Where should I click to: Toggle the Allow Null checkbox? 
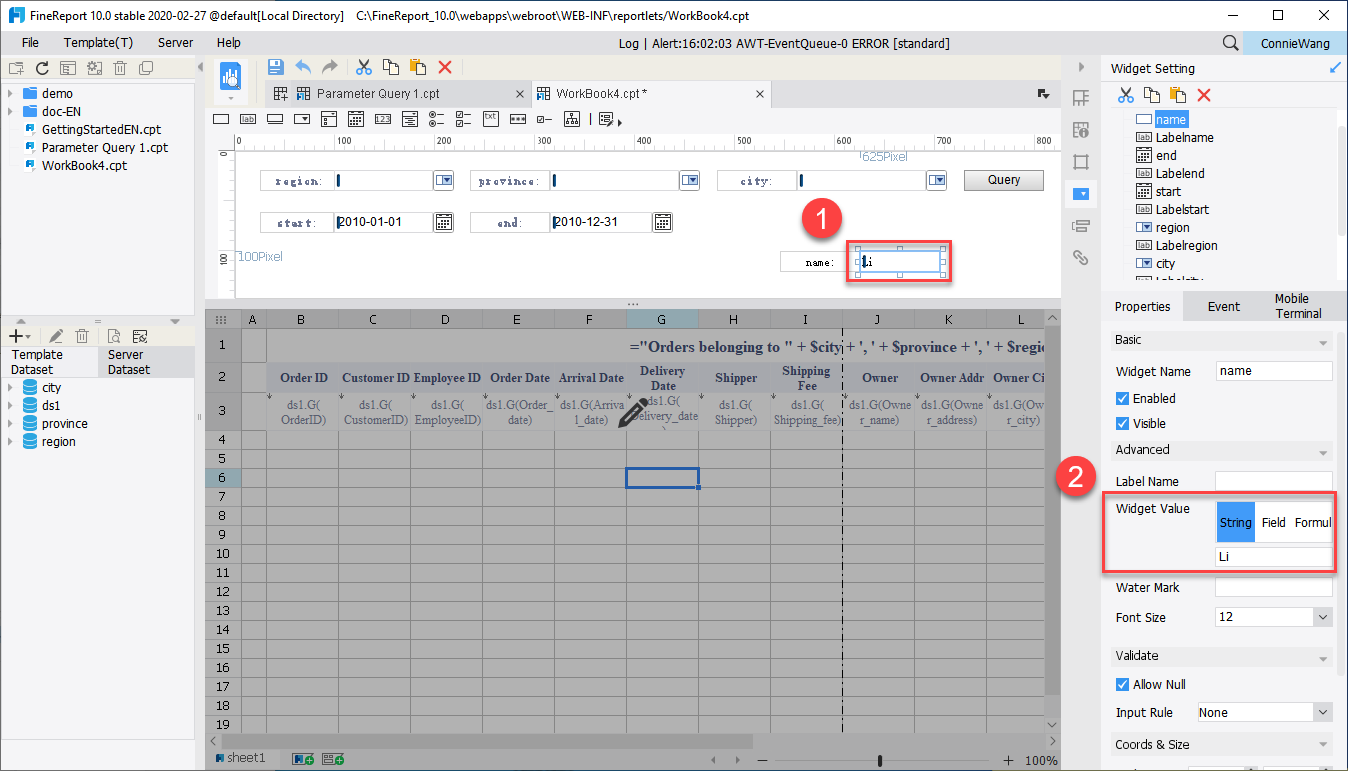1122,684
